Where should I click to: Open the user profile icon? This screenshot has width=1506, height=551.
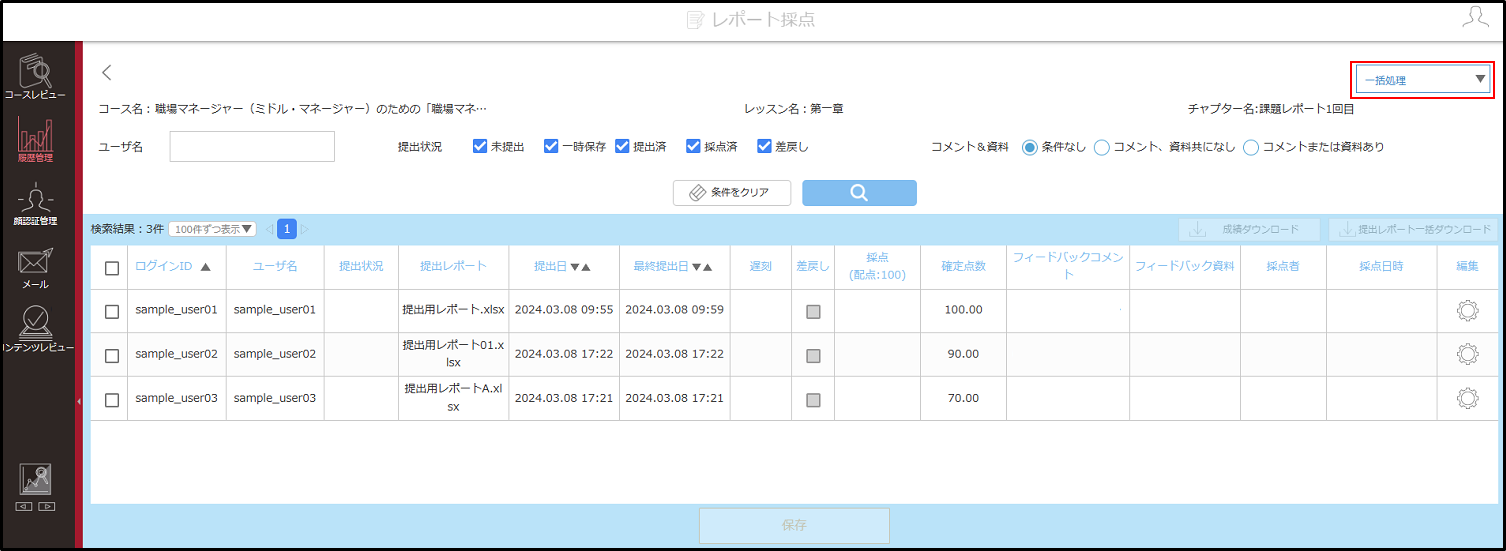(x=1474, y=17)
